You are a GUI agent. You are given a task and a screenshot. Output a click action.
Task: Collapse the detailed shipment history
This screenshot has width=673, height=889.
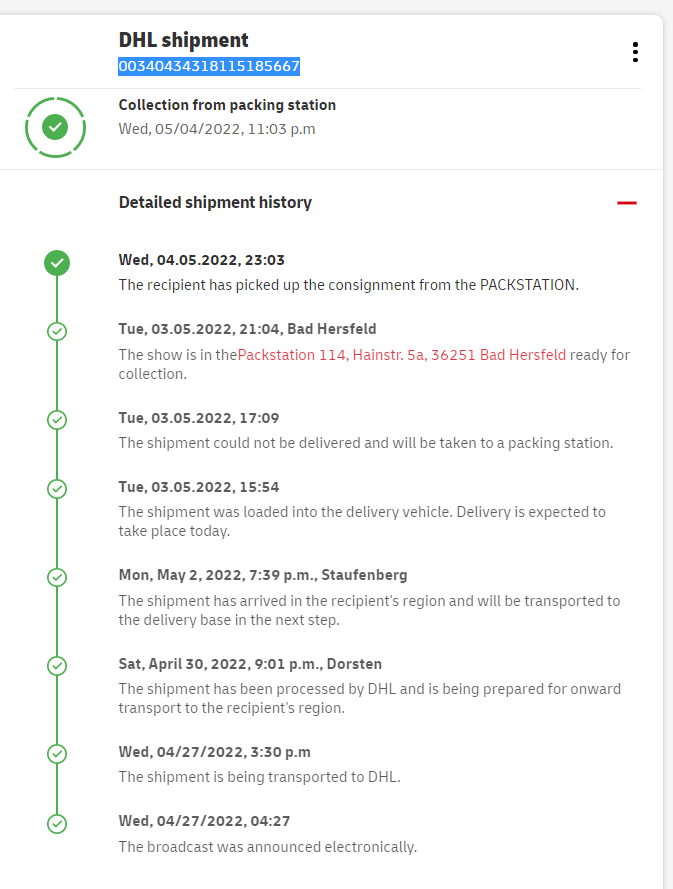pos(627,203)
